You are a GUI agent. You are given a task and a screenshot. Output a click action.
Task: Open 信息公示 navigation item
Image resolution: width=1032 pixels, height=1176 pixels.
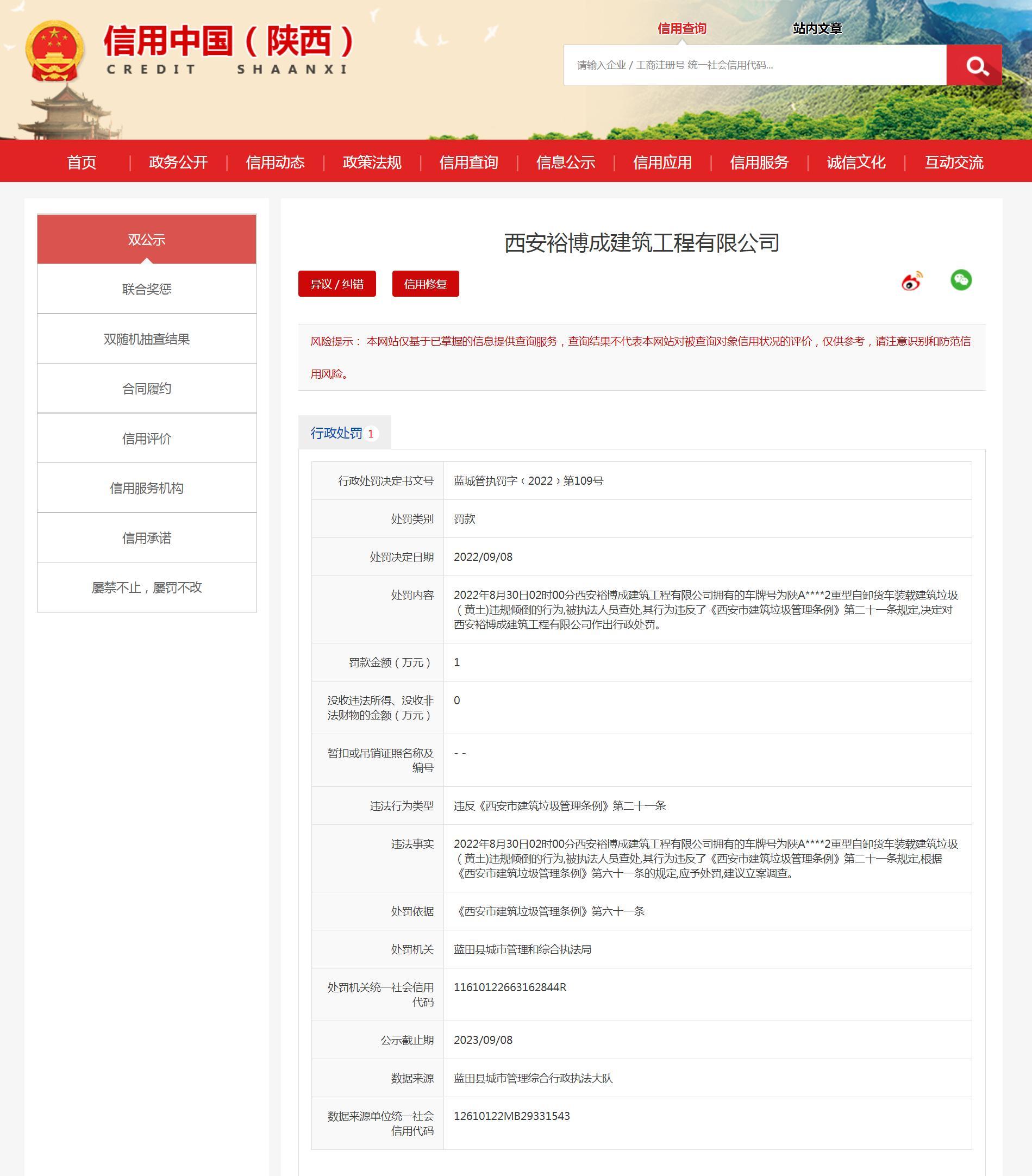point(566,162)
